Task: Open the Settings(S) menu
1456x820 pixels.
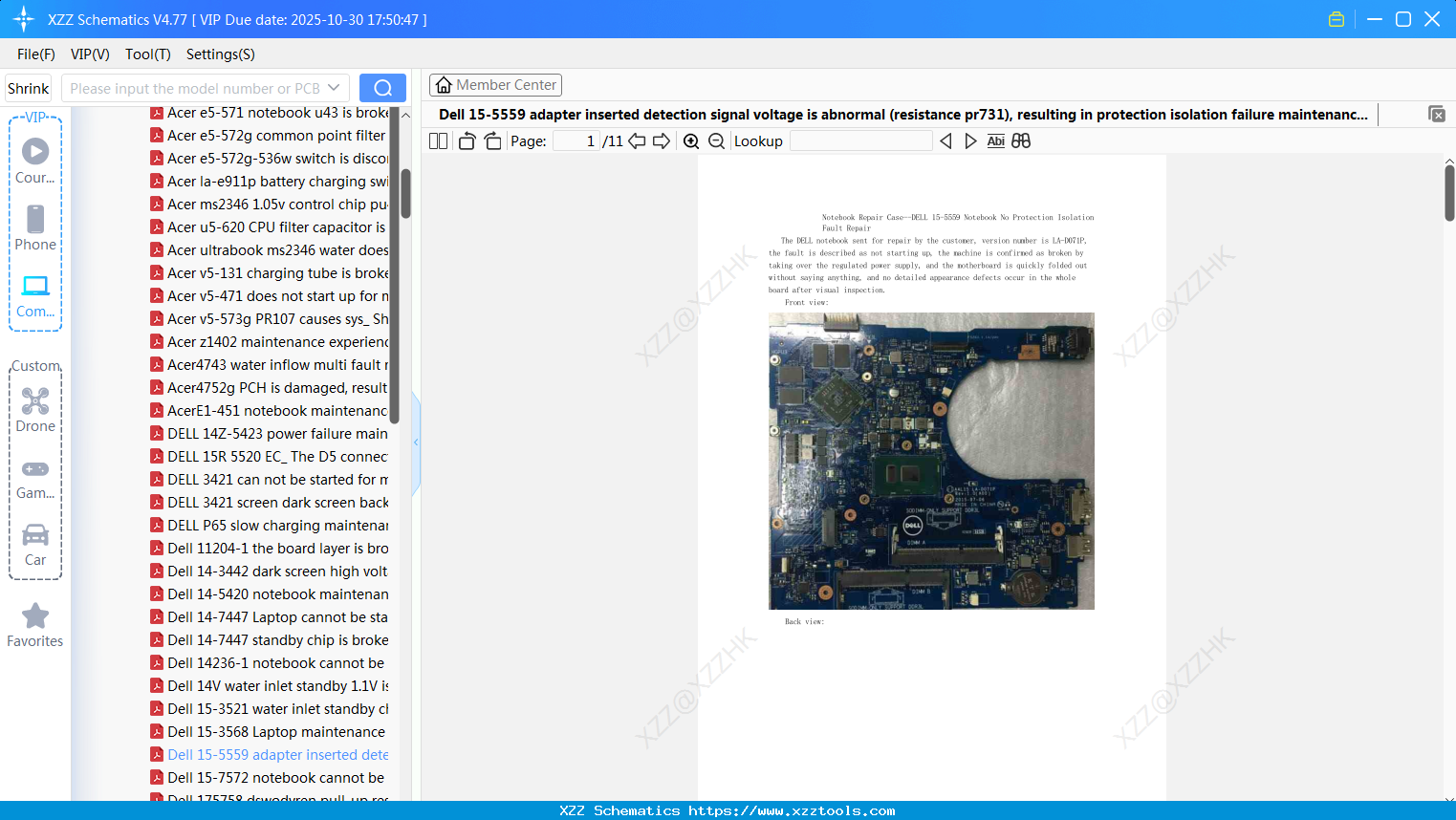Action: pos(221,54)
